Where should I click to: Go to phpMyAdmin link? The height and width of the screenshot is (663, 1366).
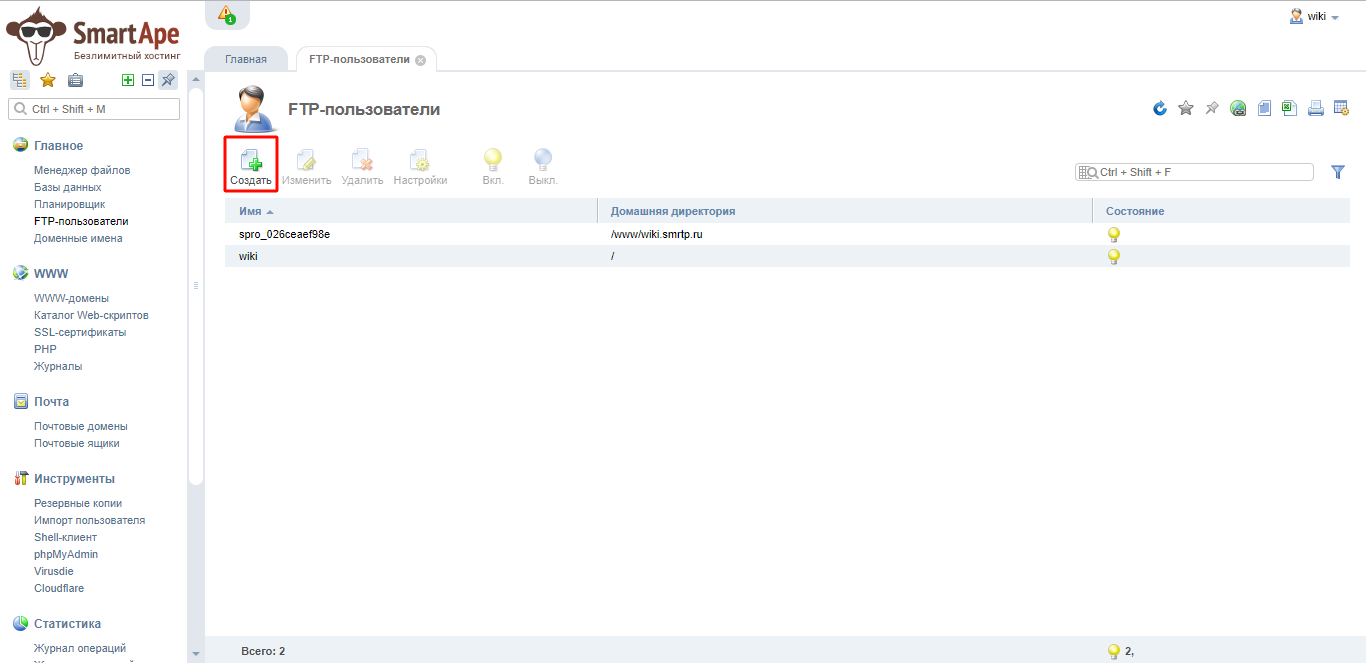(x=66, y=554)
